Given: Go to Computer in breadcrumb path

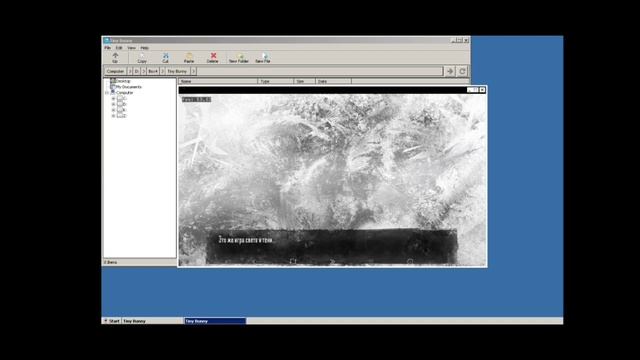Looking at the screenshot, I should tap(116, 71).
